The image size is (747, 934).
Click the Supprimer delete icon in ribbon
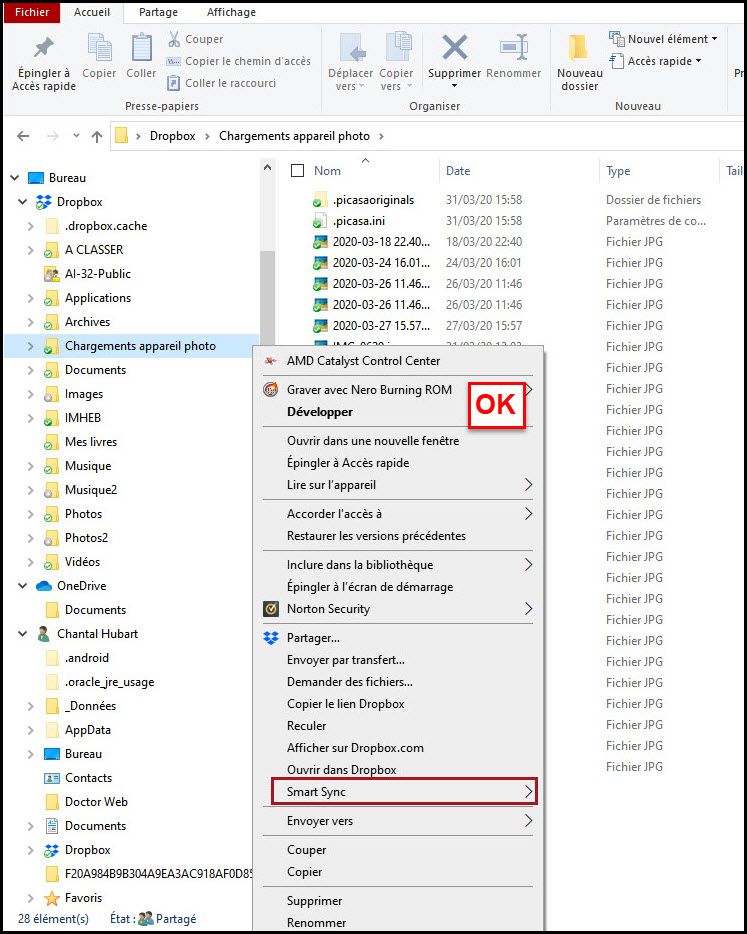coord(454,48)
